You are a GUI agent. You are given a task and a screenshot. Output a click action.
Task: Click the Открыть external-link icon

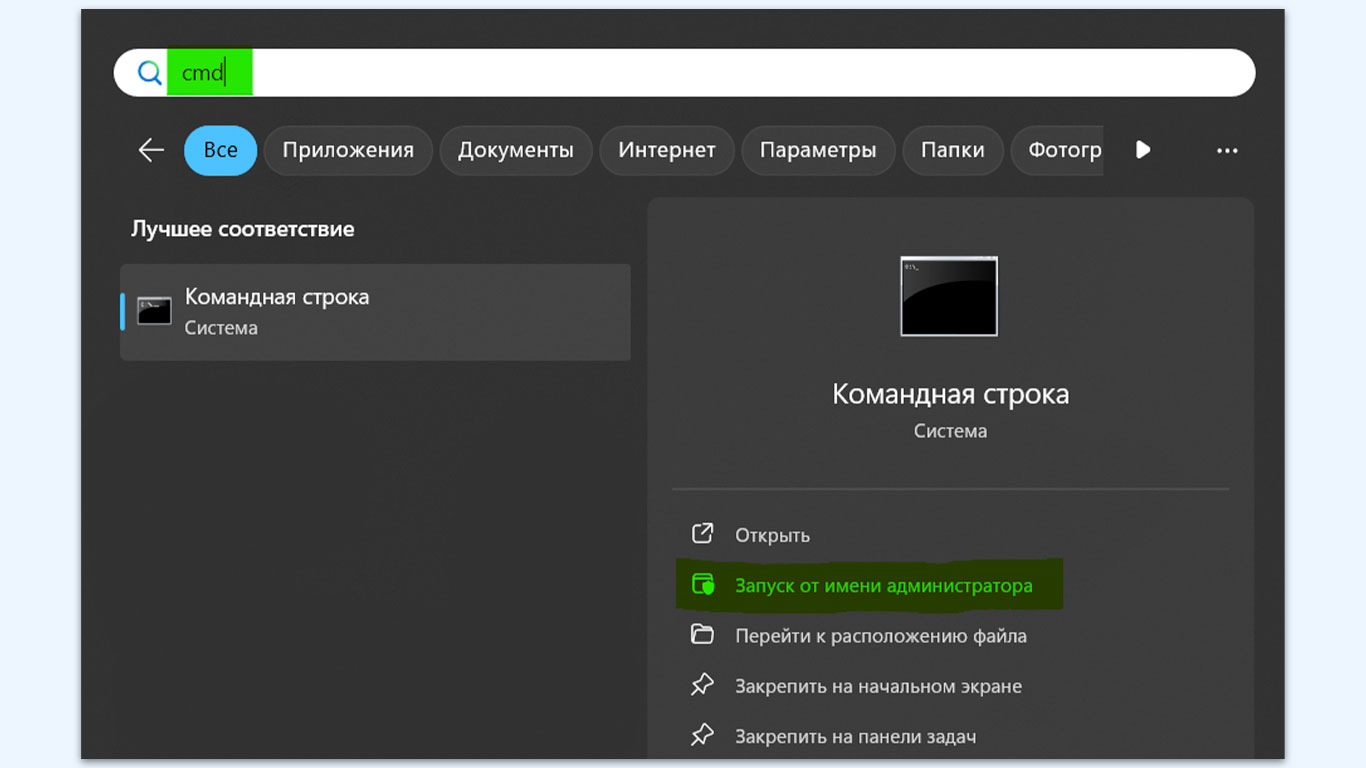coord(703,533)
